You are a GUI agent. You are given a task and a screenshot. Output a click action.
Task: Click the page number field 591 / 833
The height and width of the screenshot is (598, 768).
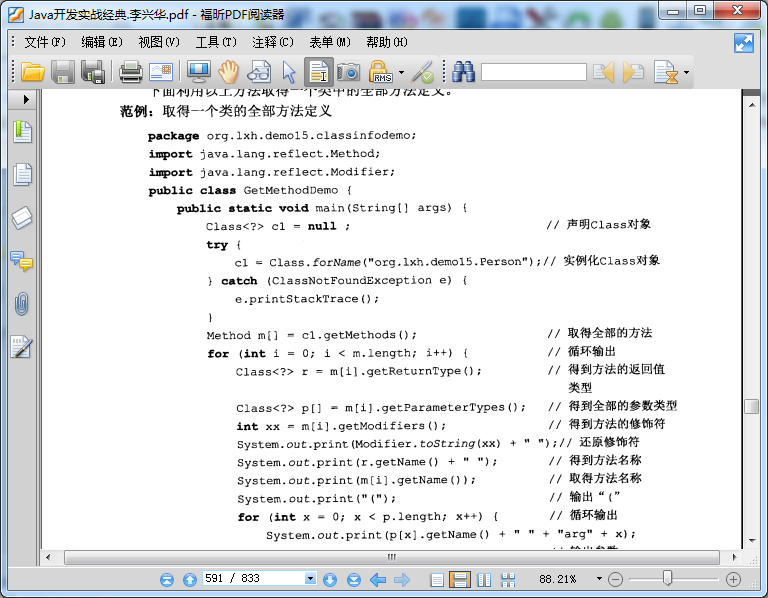click(254, 578)
